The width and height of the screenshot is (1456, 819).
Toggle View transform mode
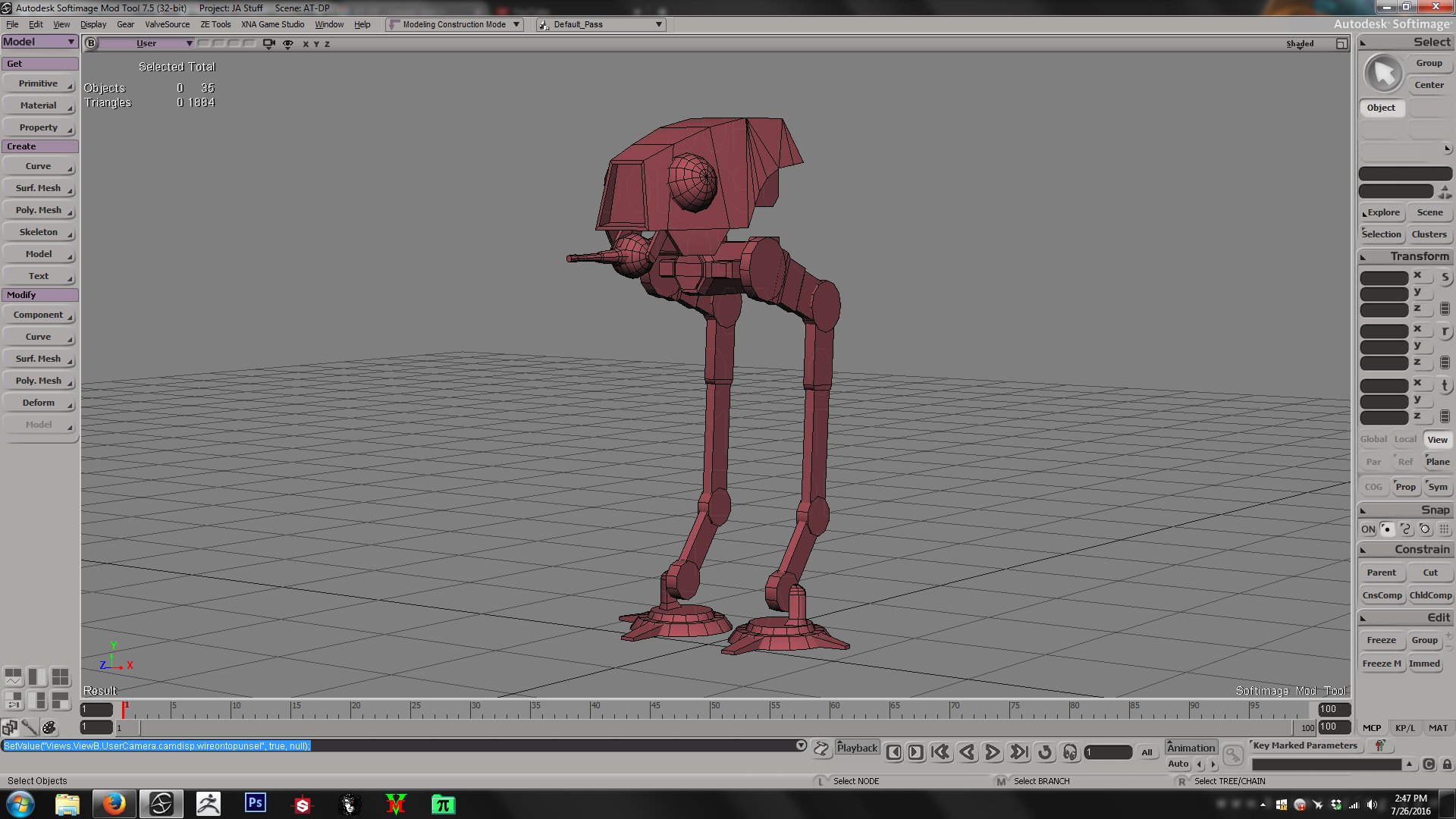click(1437, 440)
